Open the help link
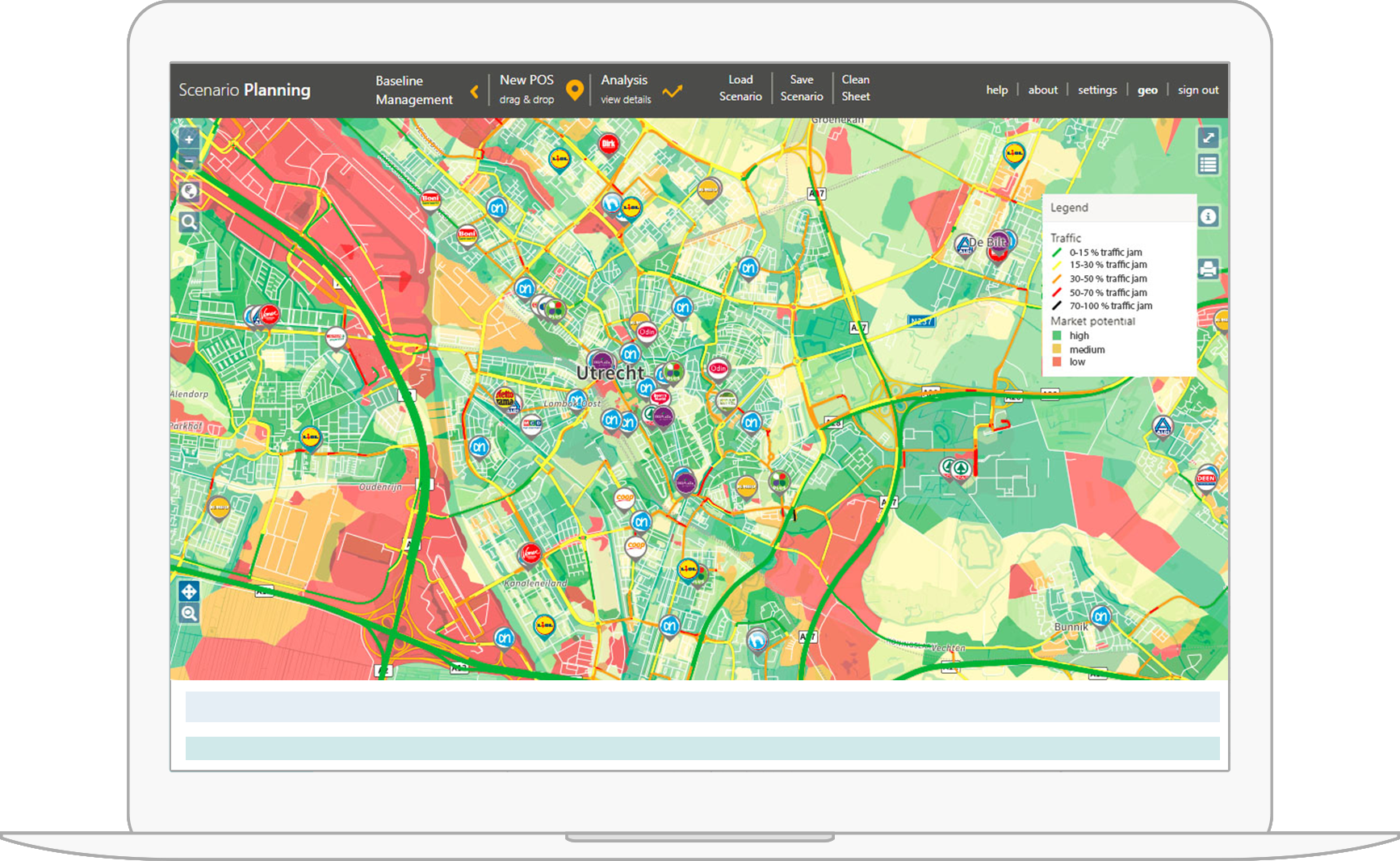Image resolution: width=1400 pixels, height=861 pixels. tap(997, 90)
